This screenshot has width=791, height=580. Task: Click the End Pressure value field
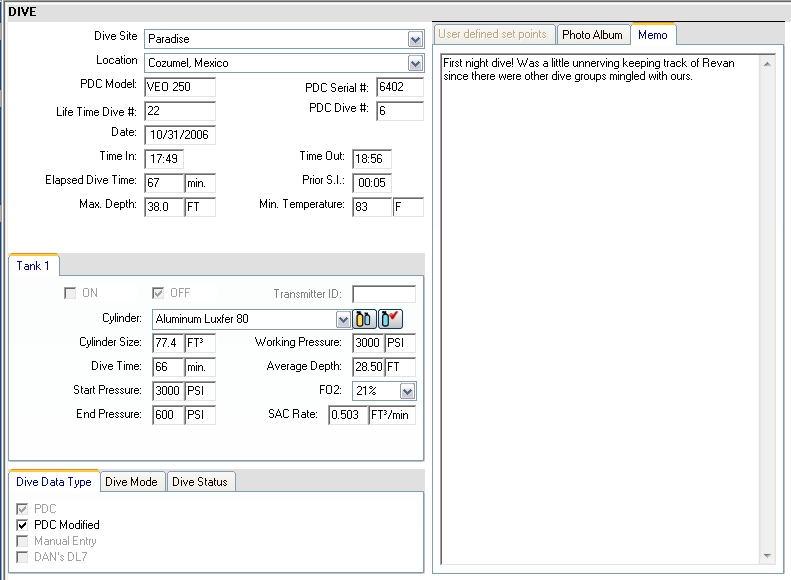click(168, 415)
